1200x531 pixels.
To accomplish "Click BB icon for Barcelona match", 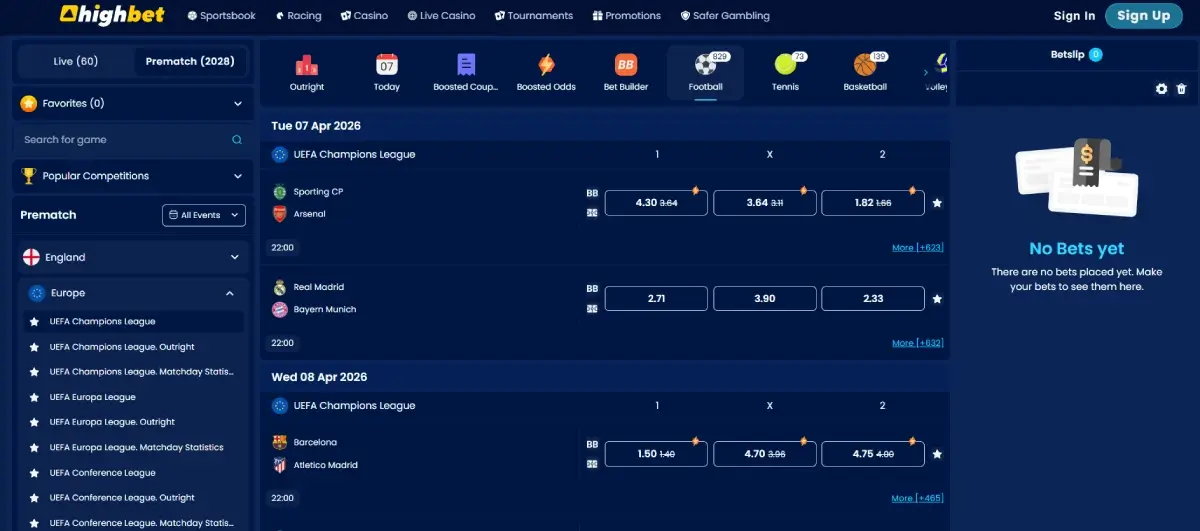I will (592, 444).
